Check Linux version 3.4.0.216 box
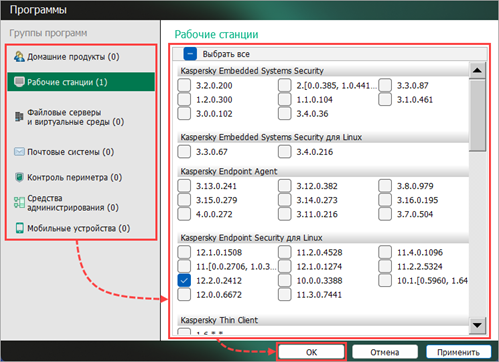The image size is (499, 362). tap(284, 152)
